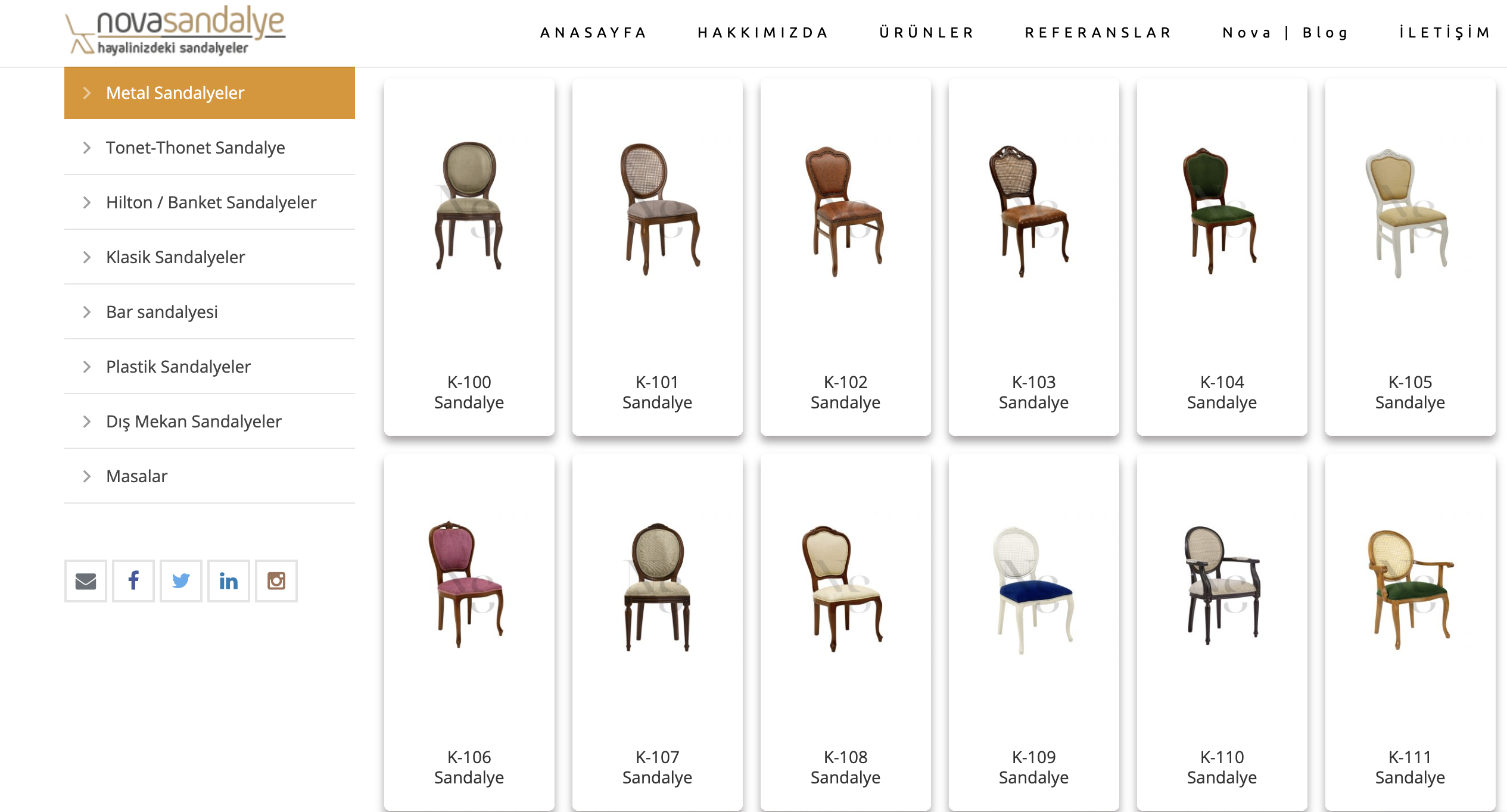The image size is (1507, 812).
Task: Open the Facebook social icon
Action: (x=133, y=580)
